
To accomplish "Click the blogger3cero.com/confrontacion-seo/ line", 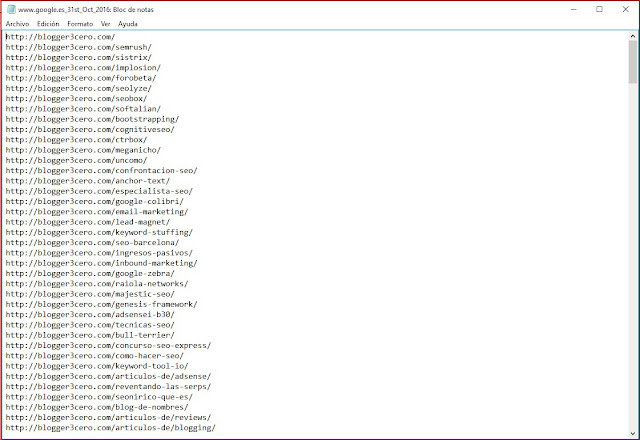I will pos(101,171).
